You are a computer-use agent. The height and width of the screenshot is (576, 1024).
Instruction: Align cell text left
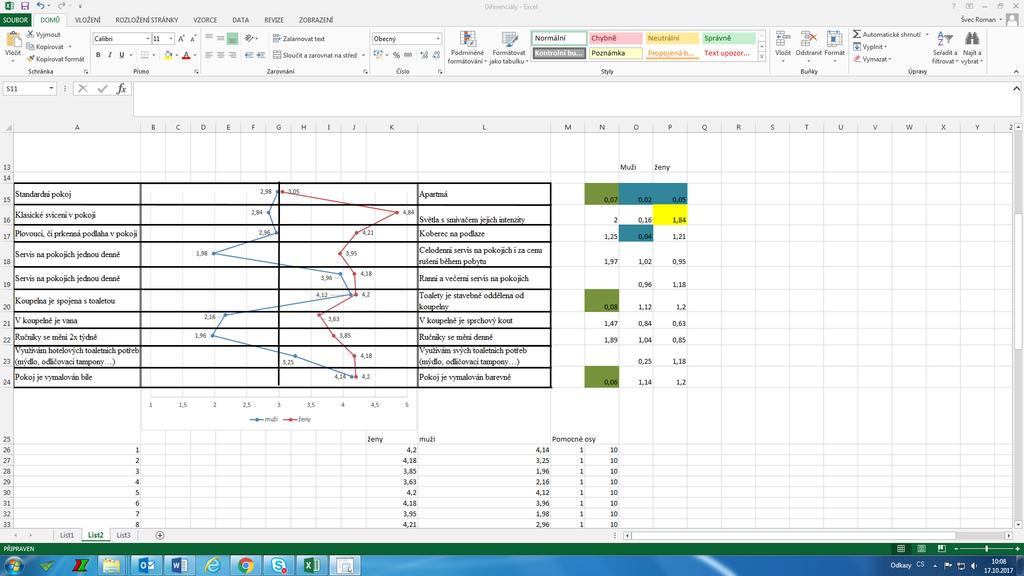click(x=209, y=56)
